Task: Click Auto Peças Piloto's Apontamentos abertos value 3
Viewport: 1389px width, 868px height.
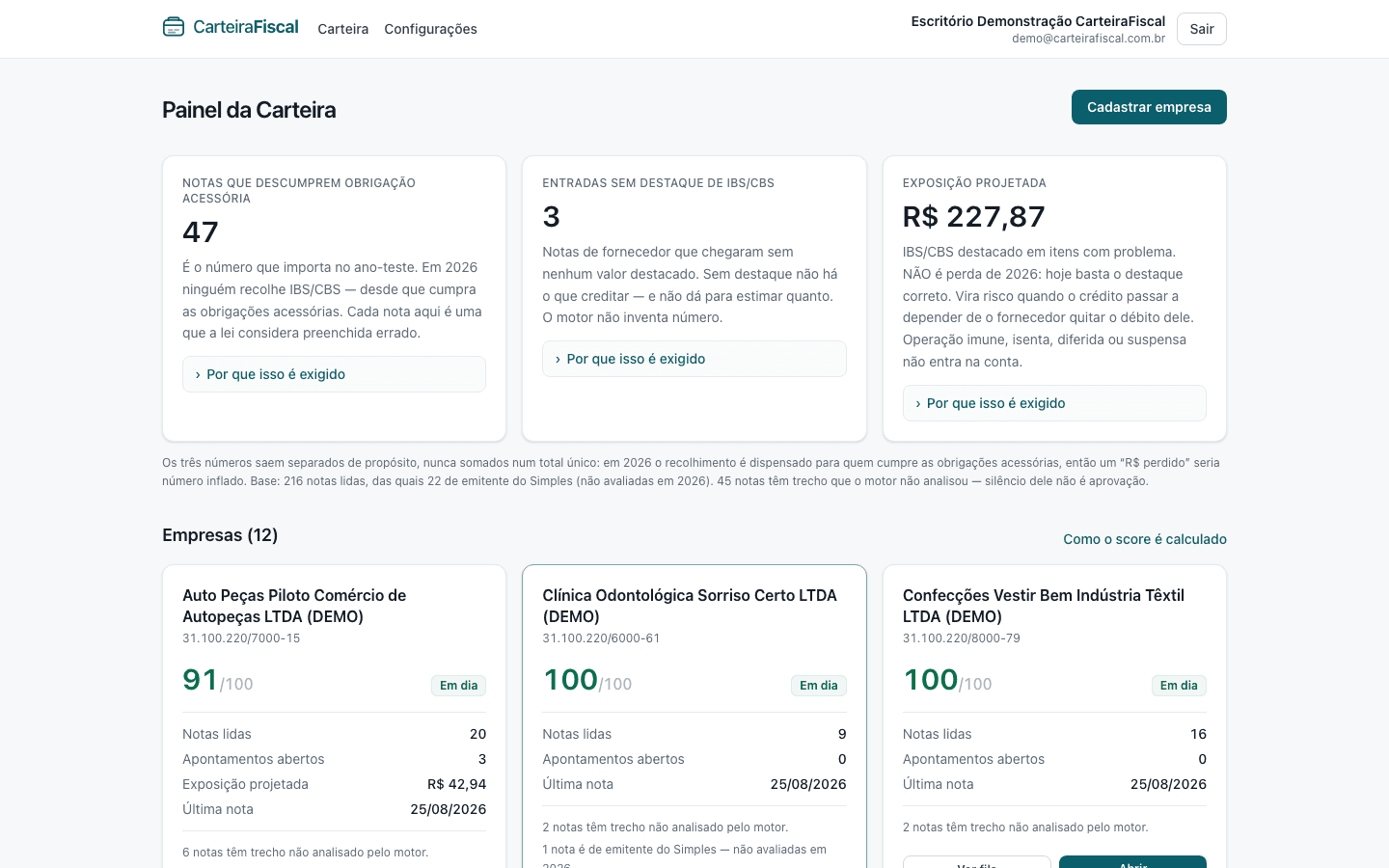Action: pos(482,759)
